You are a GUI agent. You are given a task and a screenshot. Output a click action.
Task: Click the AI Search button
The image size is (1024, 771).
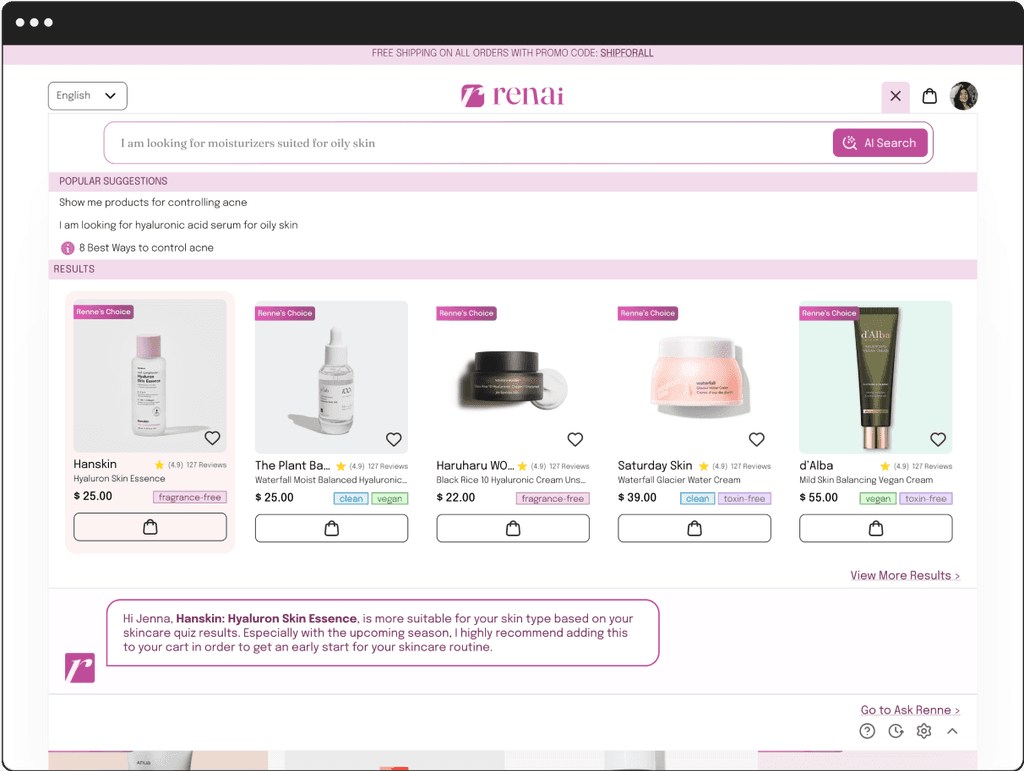(880, 143)
